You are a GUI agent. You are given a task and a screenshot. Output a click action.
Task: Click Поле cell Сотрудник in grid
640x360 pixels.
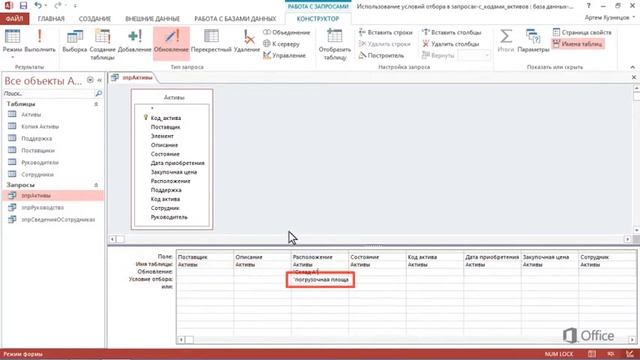pyautogui.click(x=607, y=257)
